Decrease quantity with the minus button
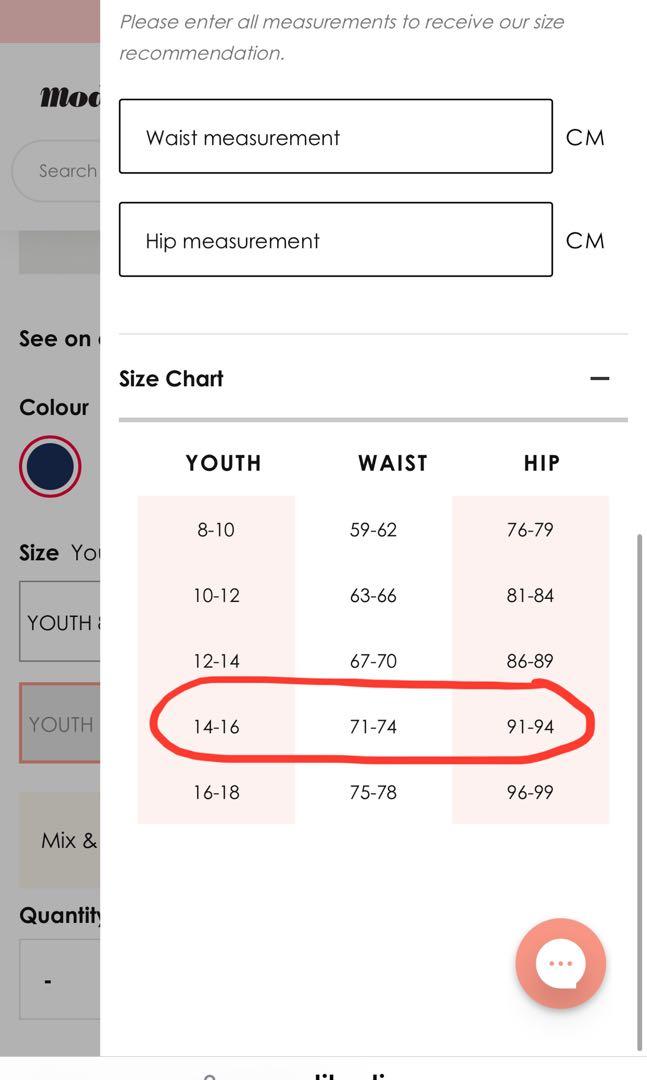Viewport: 647px width, 1080px height. pos(48,981)
